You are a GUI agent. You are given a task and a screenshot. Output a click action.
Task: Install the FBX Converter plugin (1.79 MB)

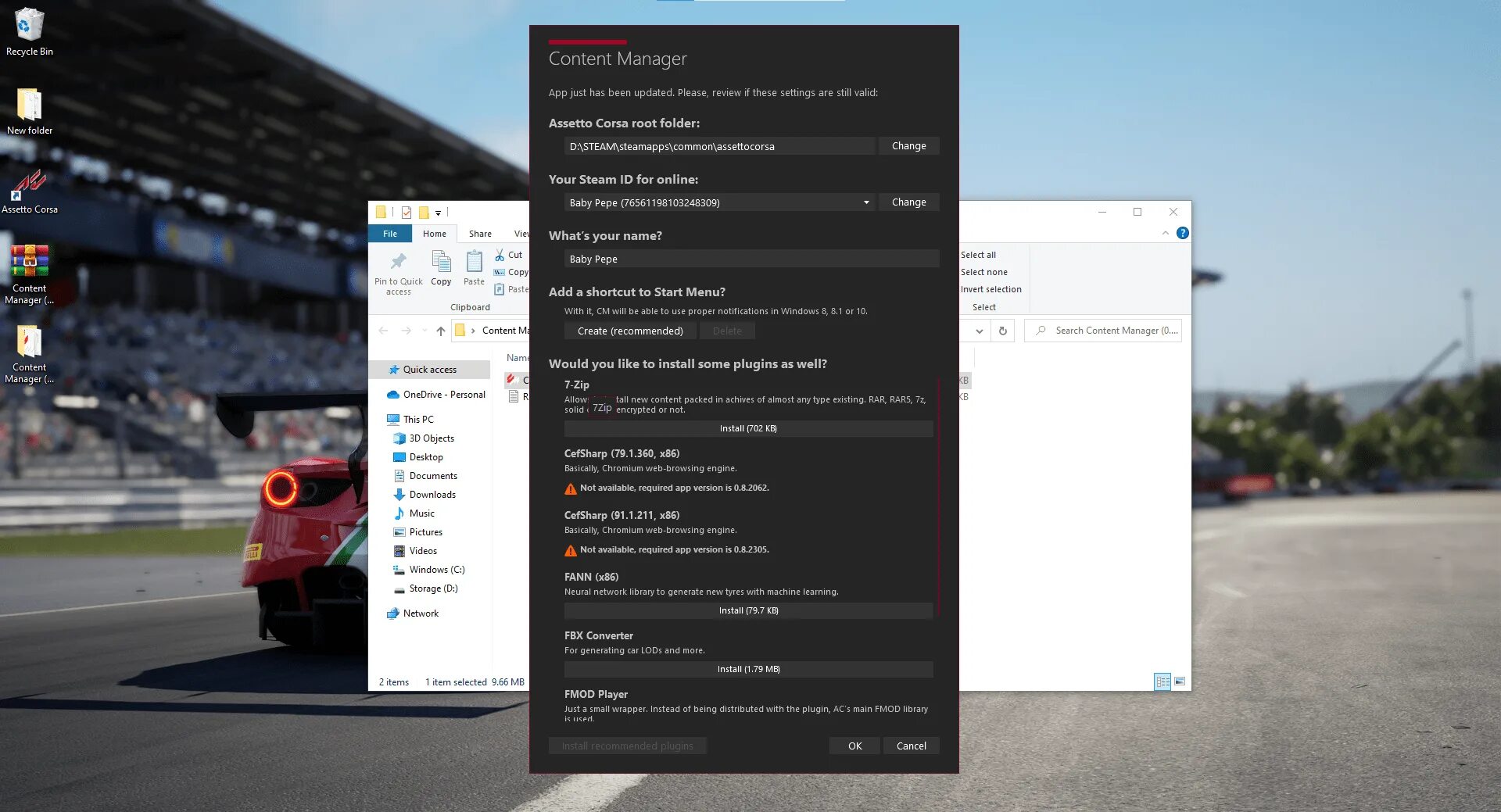tap(748, 669)
